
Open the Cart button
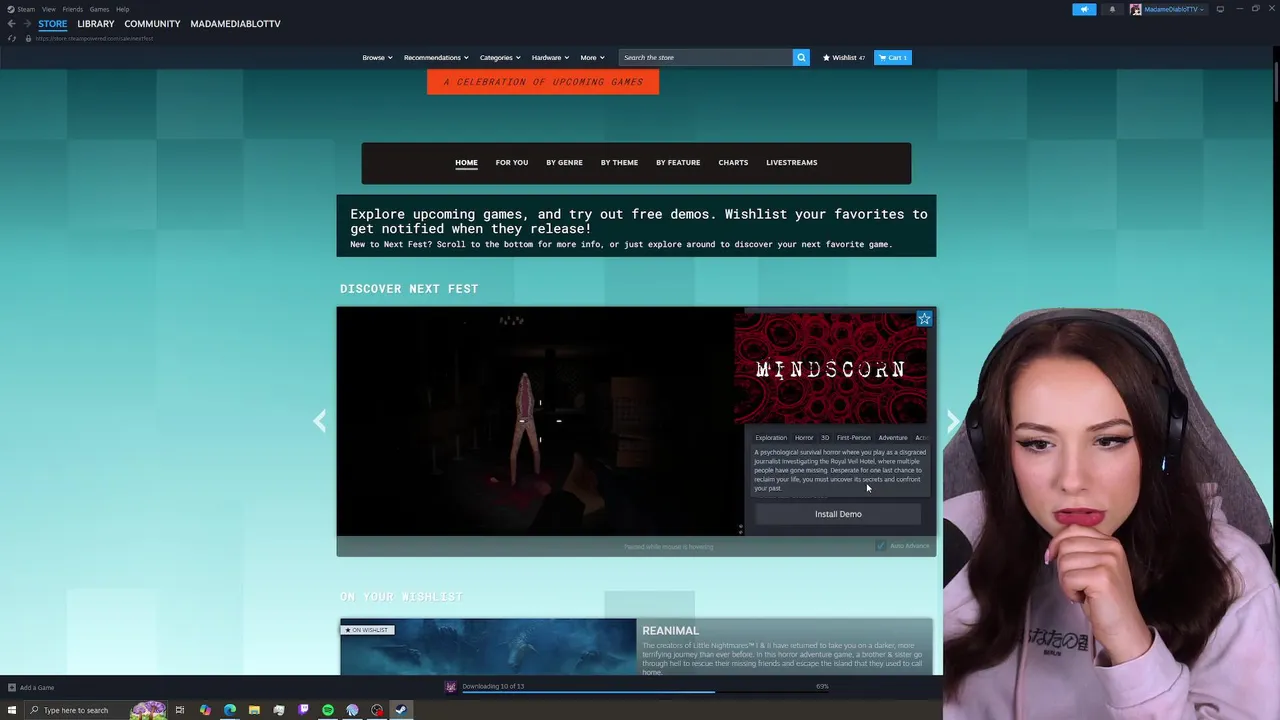pos(893,57)
